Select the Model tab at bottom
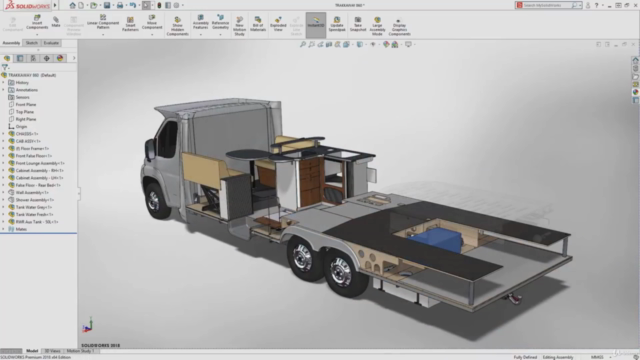This screenshot has width=640, height=360. click(x=32, y=351)
